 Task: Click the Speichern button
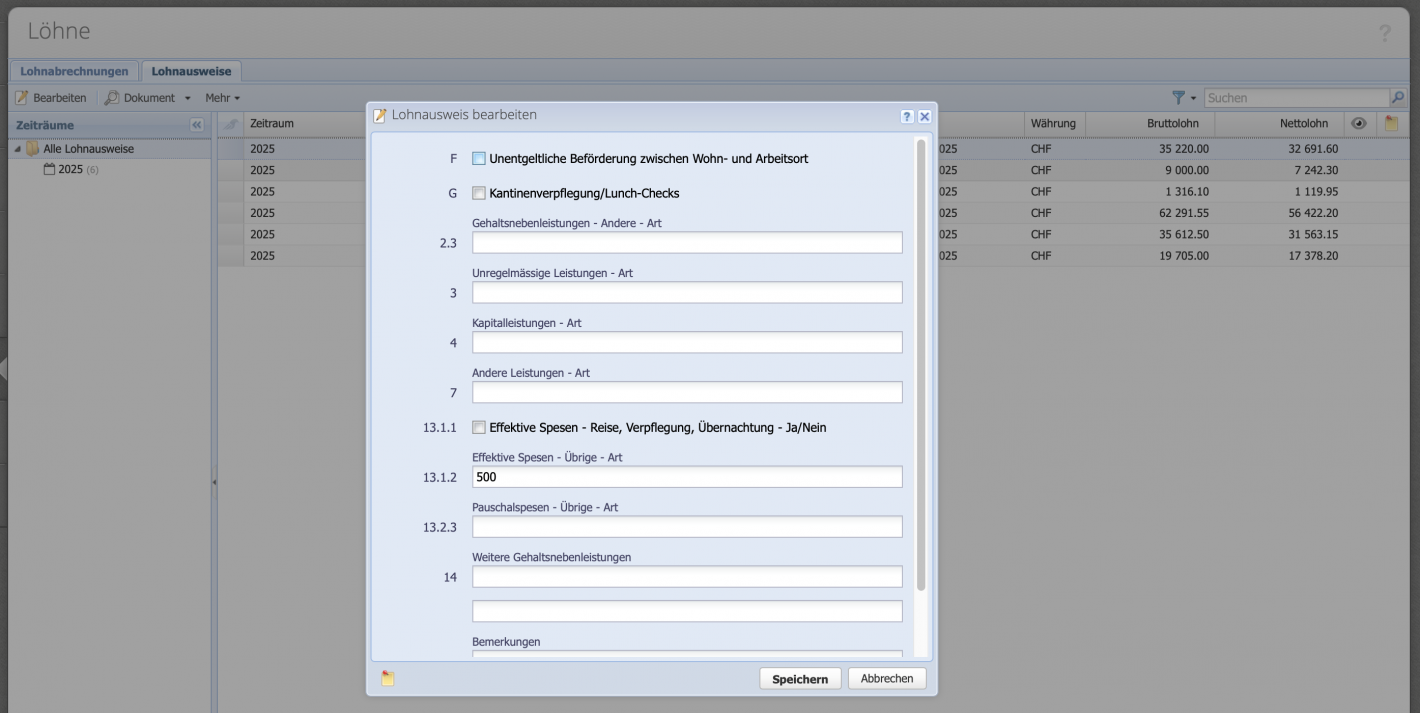click(799, 678)
